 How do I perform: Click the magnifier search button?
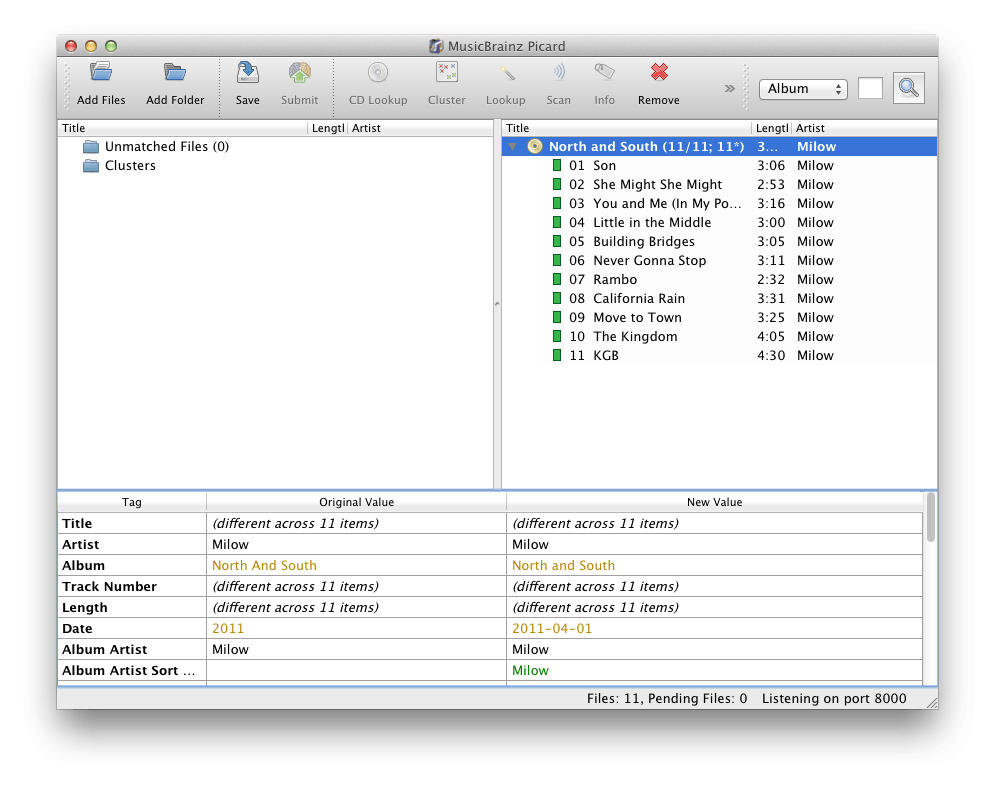click(908, 88)
